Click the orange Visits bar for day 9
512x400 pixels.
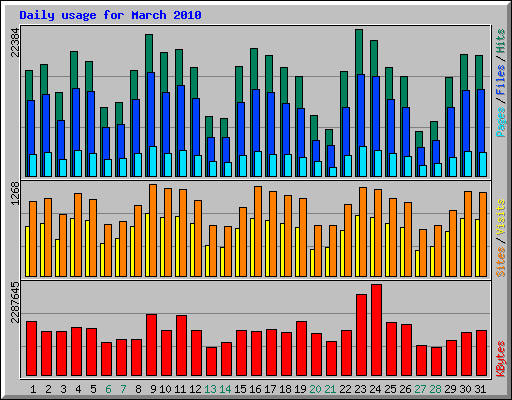click(153, 230)
